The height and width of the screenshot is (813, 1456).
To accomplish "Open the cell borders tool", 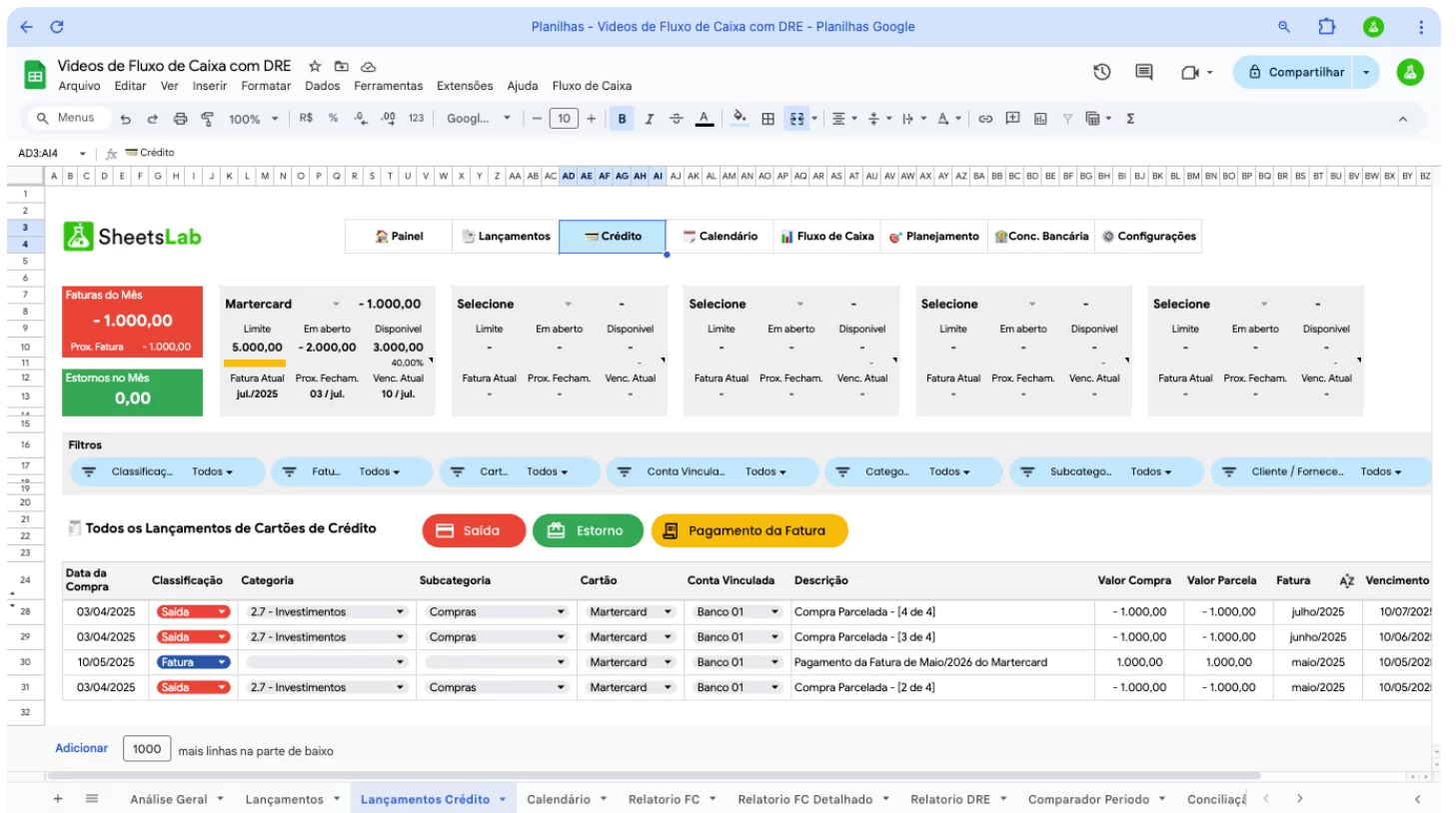I will (767, 119).
